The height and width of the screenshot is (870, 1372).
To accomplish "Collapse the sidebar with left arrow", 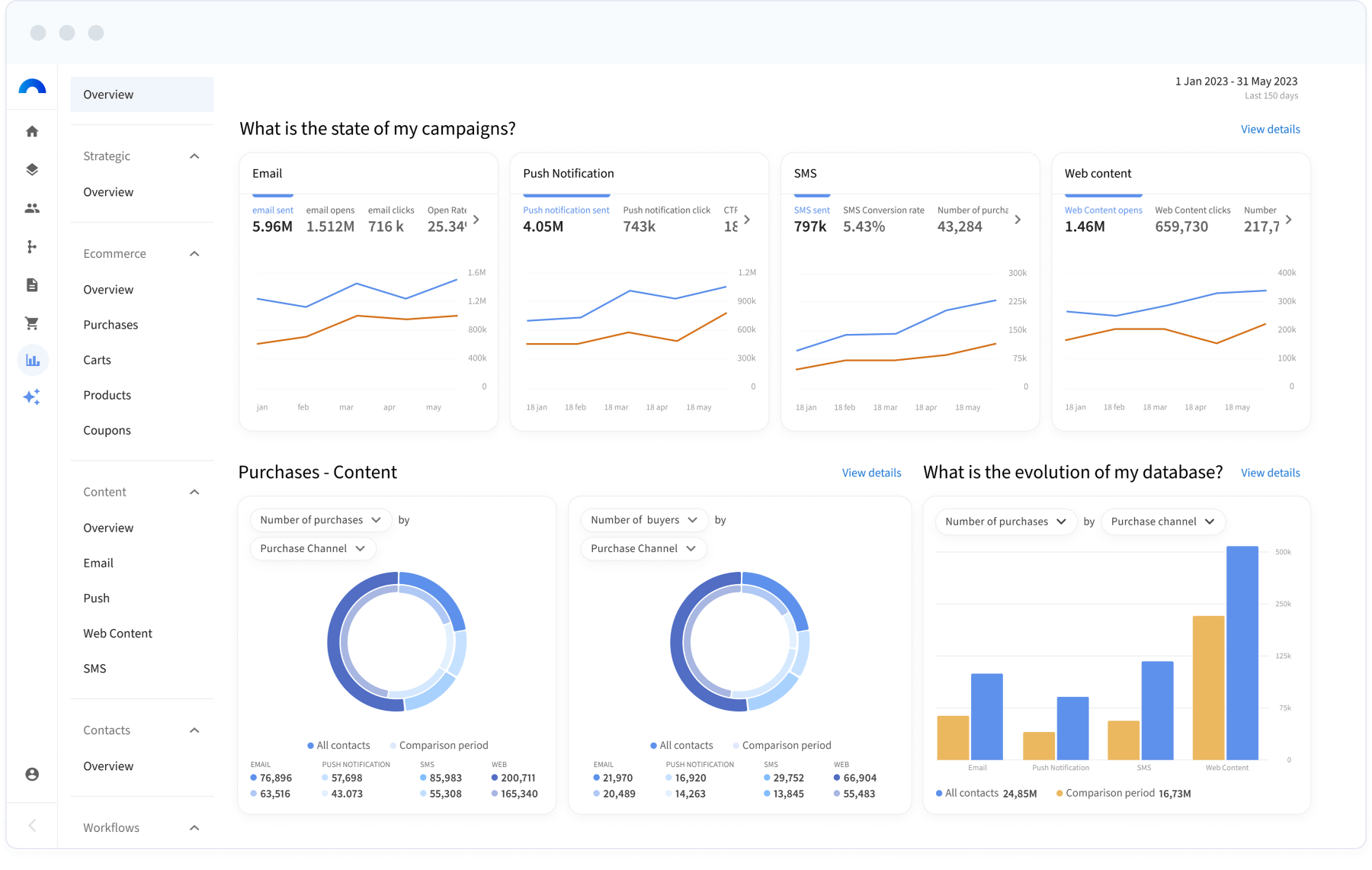I will [x=32, y=825].
